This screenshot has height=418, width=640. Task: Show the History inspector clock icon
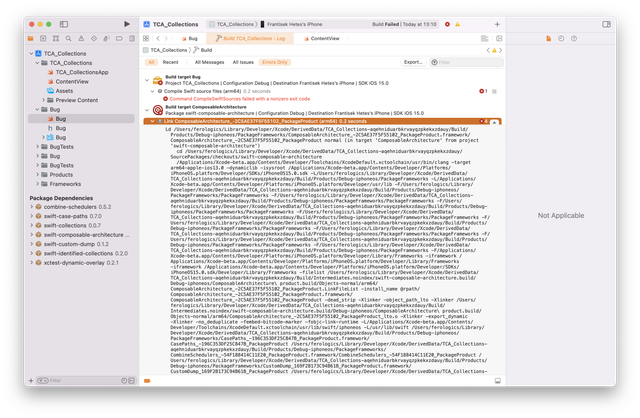pos(561,38)
